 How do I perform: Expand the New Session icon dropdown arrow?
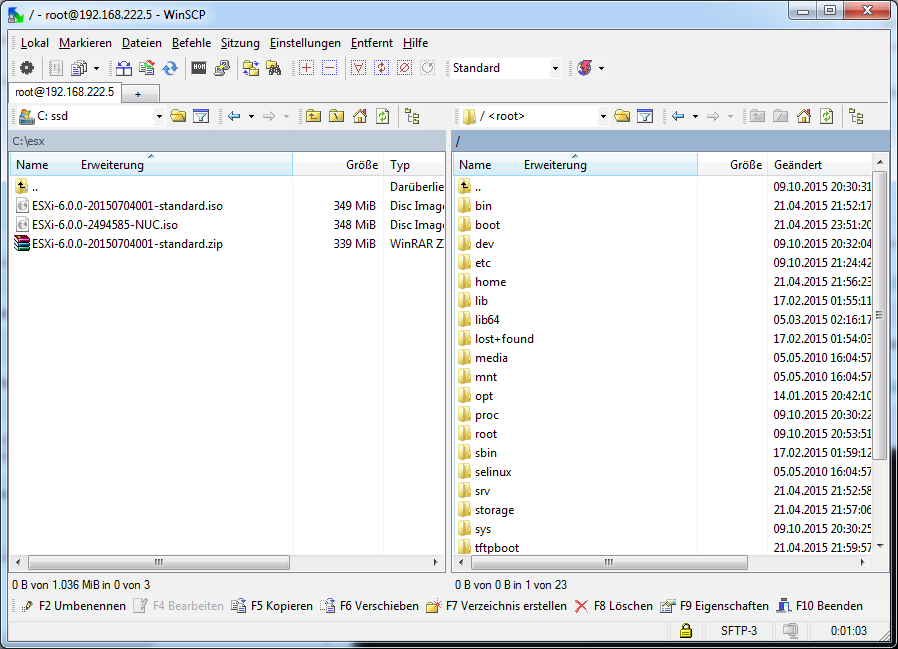[601, 68]
